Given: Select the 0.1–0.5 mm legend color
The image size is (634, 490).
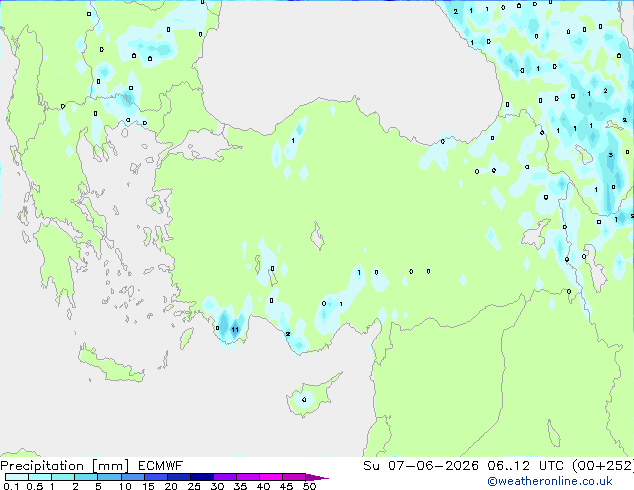Looking at the screenshot, I should tap(17, 477).
